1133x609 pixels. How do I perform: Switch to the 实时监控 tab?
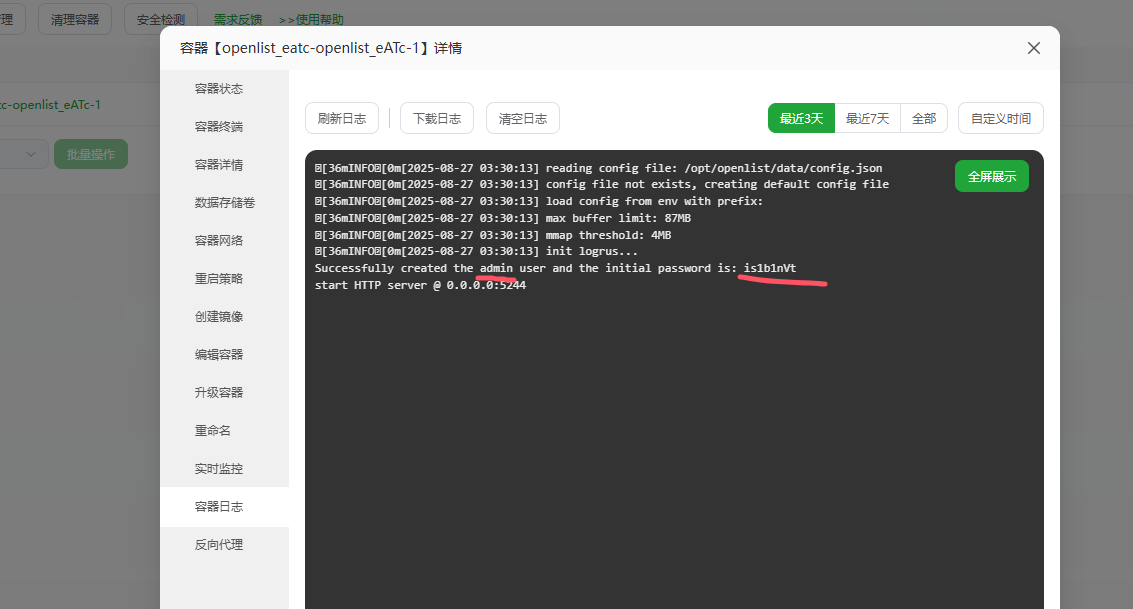click(x=219, y=469)
